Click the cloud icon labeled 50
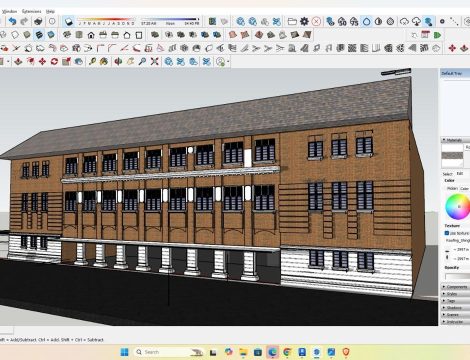Image resolution: width=470 pixels, height=360 pixels. coord(342,22)
